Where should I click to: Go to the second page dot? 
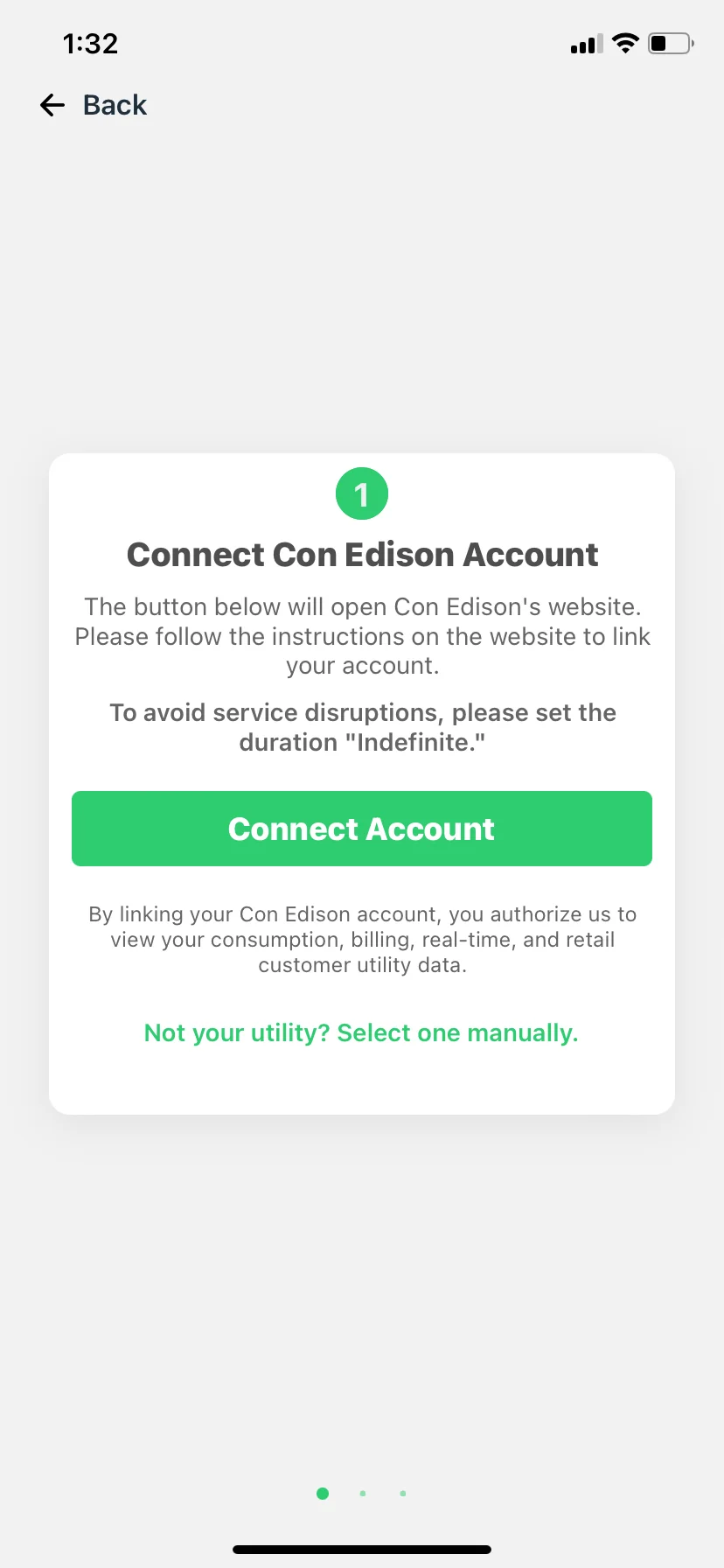(x=363, y=1494)
